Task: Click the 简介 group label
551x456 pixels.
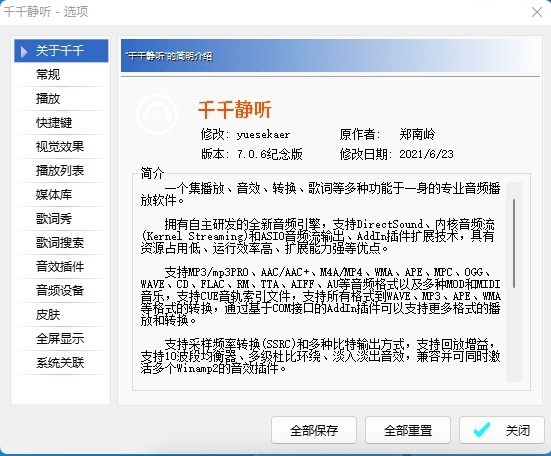Action: pos(152,173)
